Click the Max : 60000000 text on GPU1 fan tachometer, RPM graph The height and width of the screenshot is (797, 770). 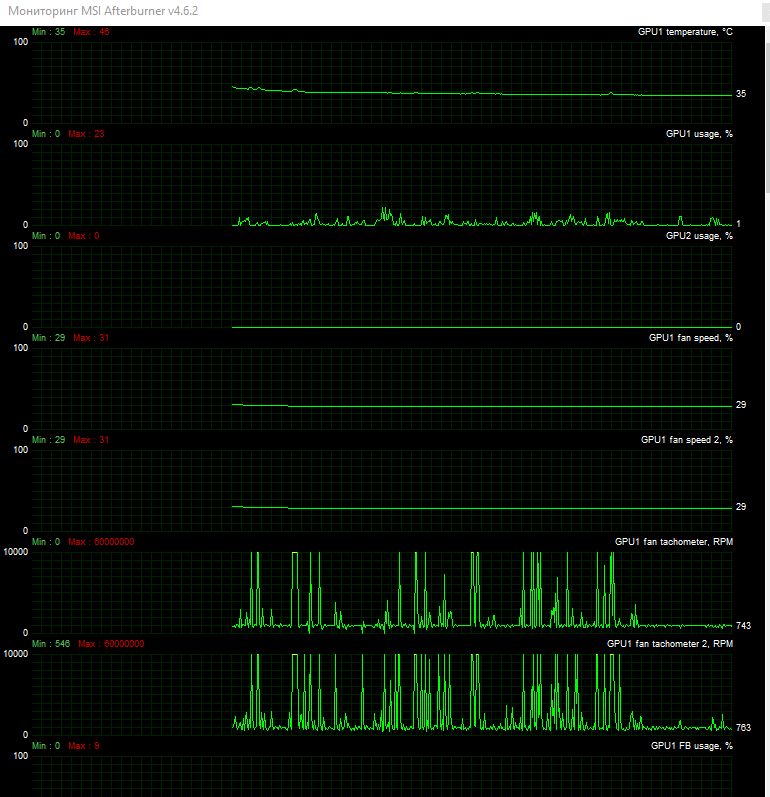point(101,542)
